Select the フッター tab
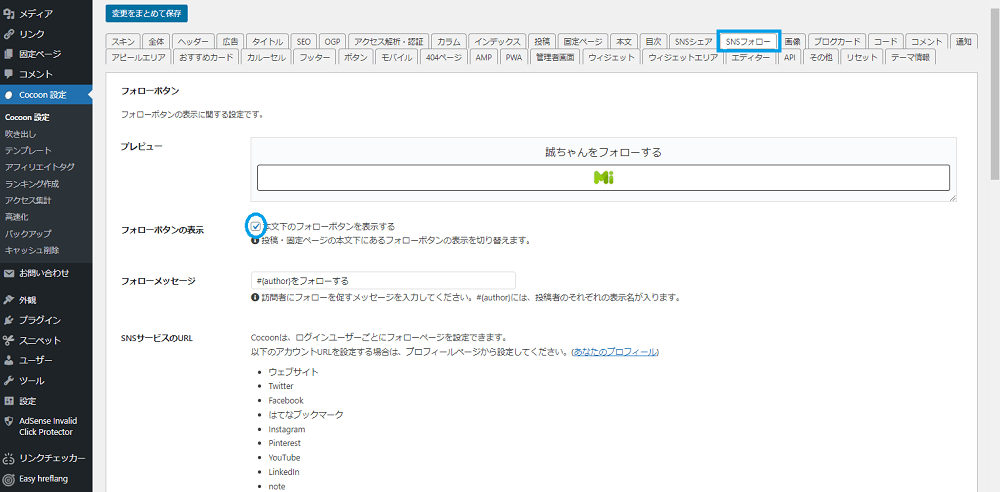Image resolution: width=1000 pixels, height=492 pixels. (x=314, y=57)
